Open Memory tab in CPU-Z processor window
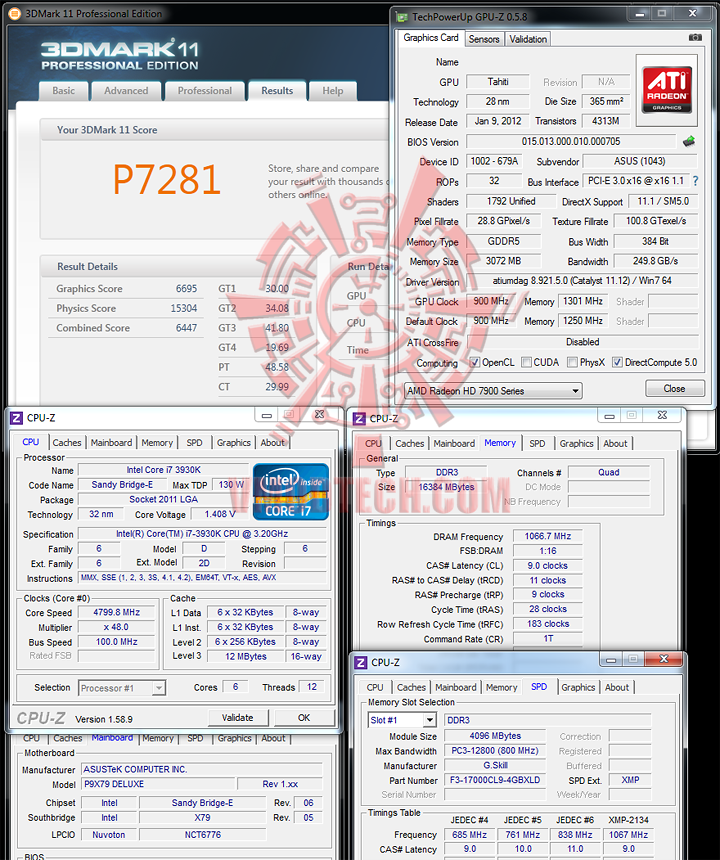The width and height of the screenshot is (720, 860). (x=157, y=443)
